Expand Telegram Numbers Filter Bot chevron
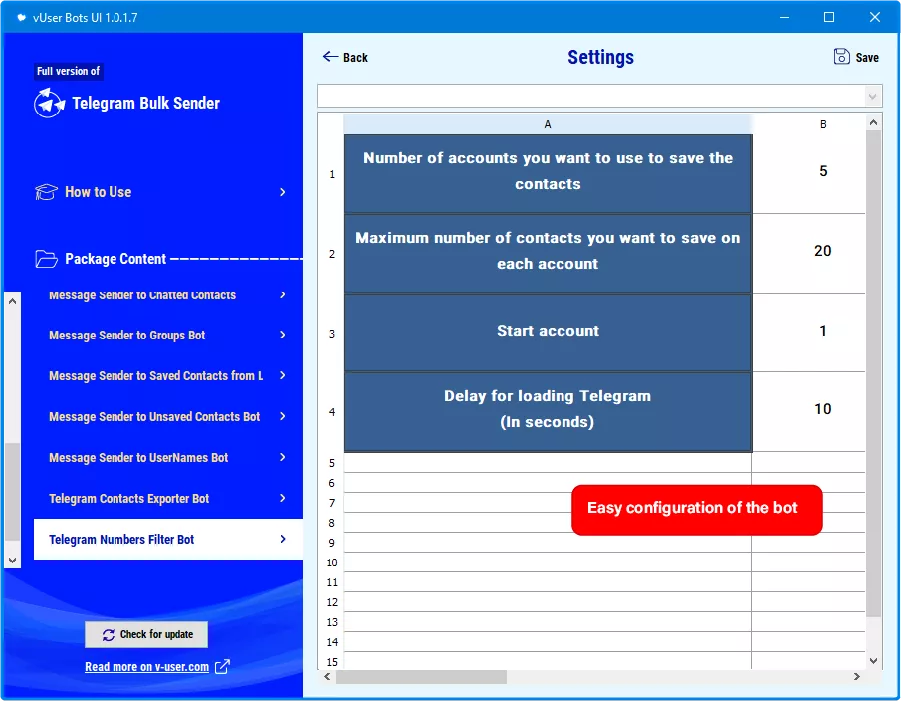 point(283,539)
